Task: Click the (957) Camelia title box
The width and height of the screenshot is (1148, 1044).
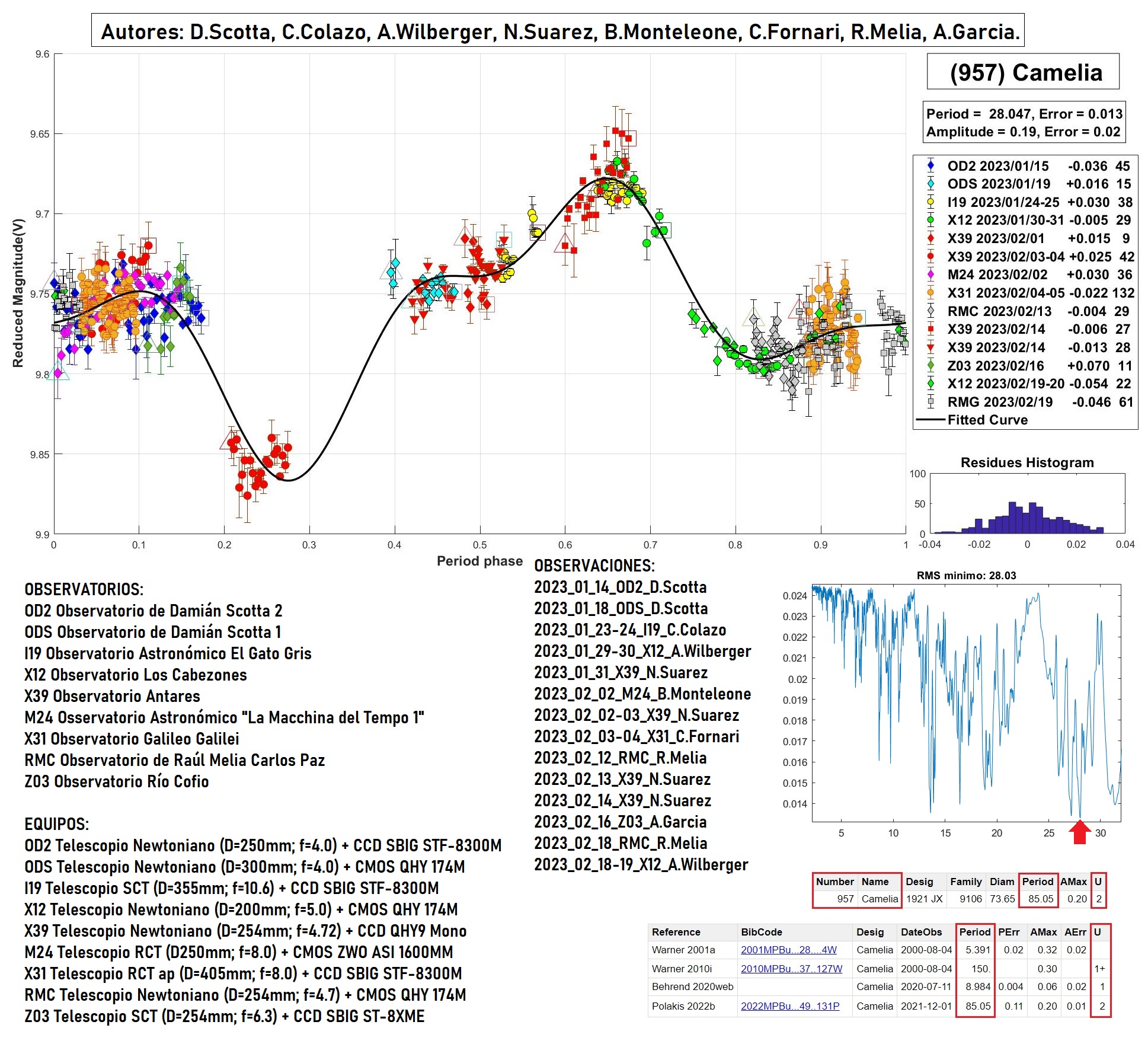Action: [x=1023, y=72]
